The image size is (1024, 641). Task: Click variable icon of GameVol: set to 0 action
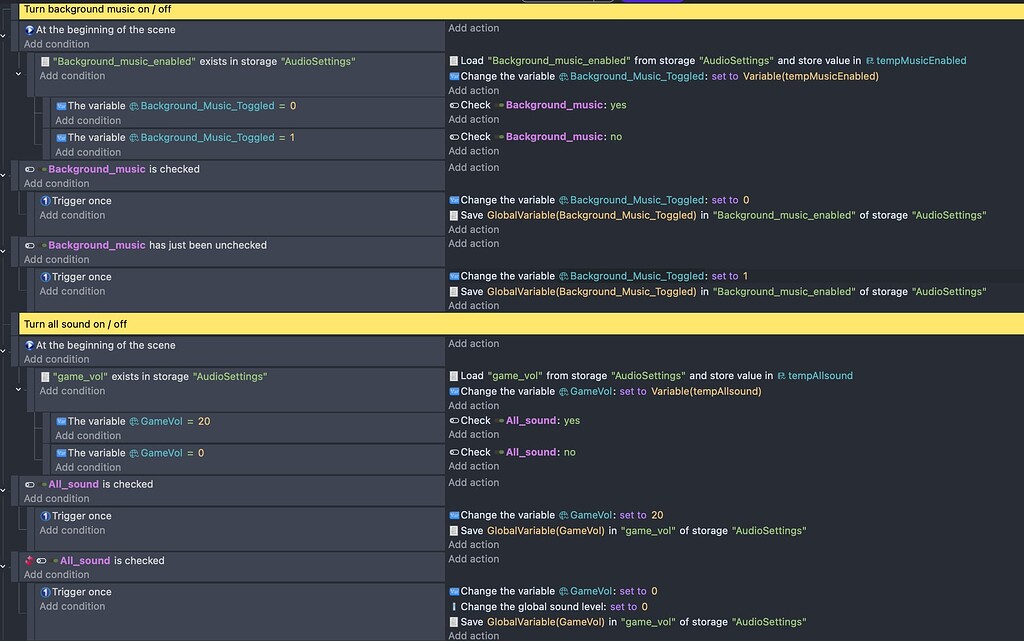point(454,591)
